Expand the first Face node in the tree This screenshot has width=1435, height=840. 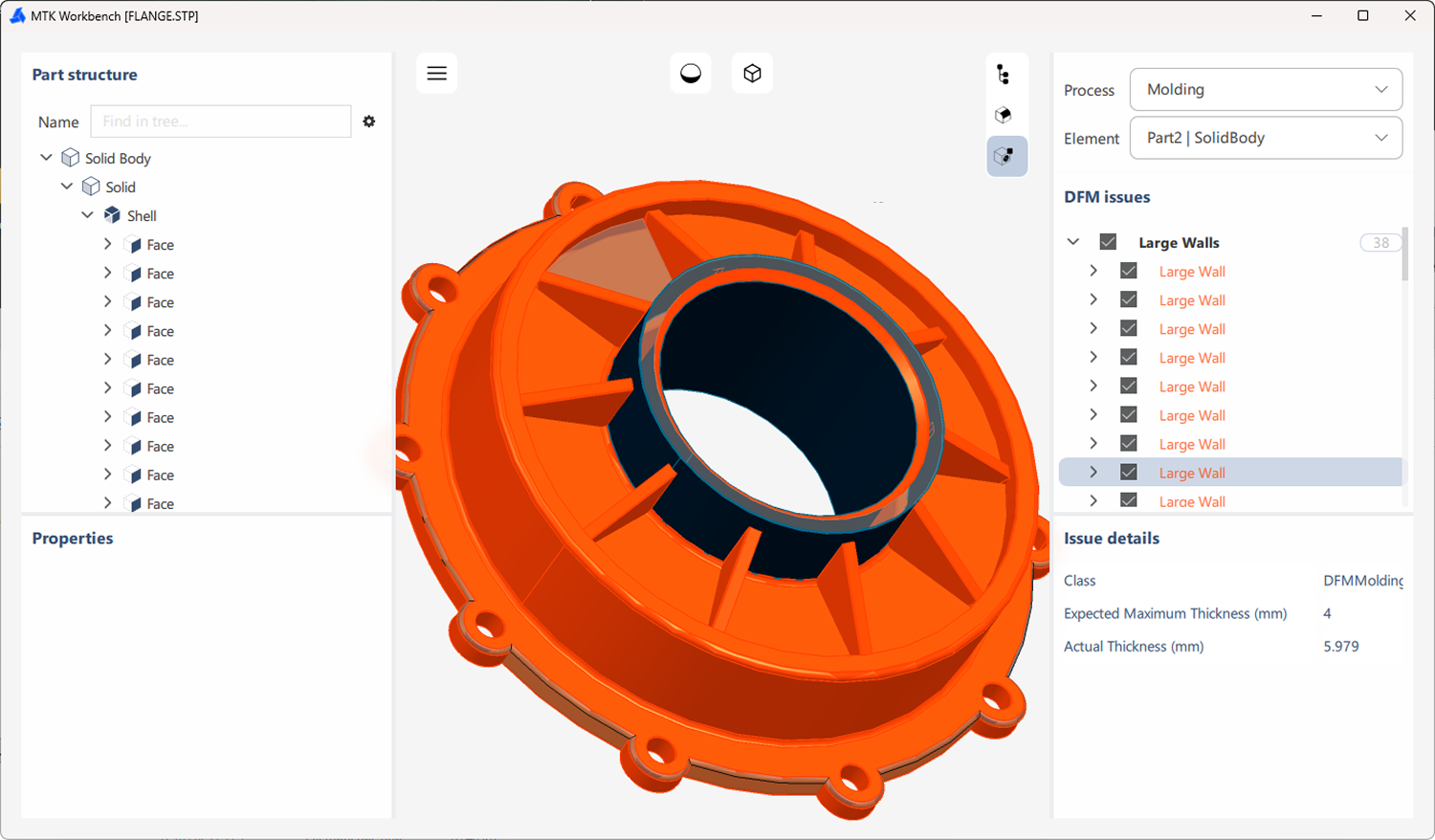pos(107,244)
